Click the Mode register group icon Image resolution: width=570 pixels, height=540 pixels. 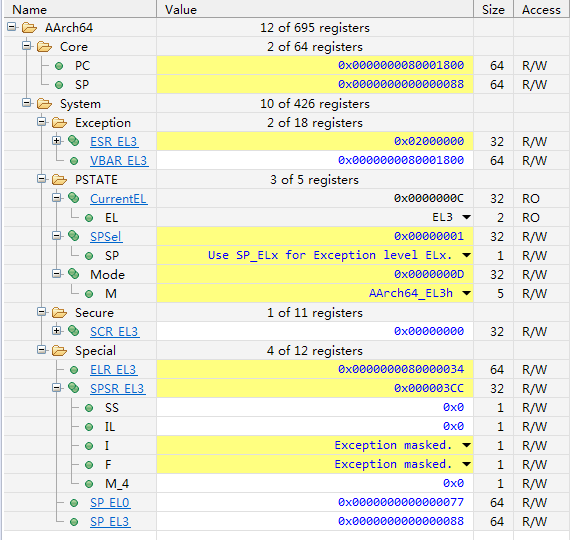point(74,274)
